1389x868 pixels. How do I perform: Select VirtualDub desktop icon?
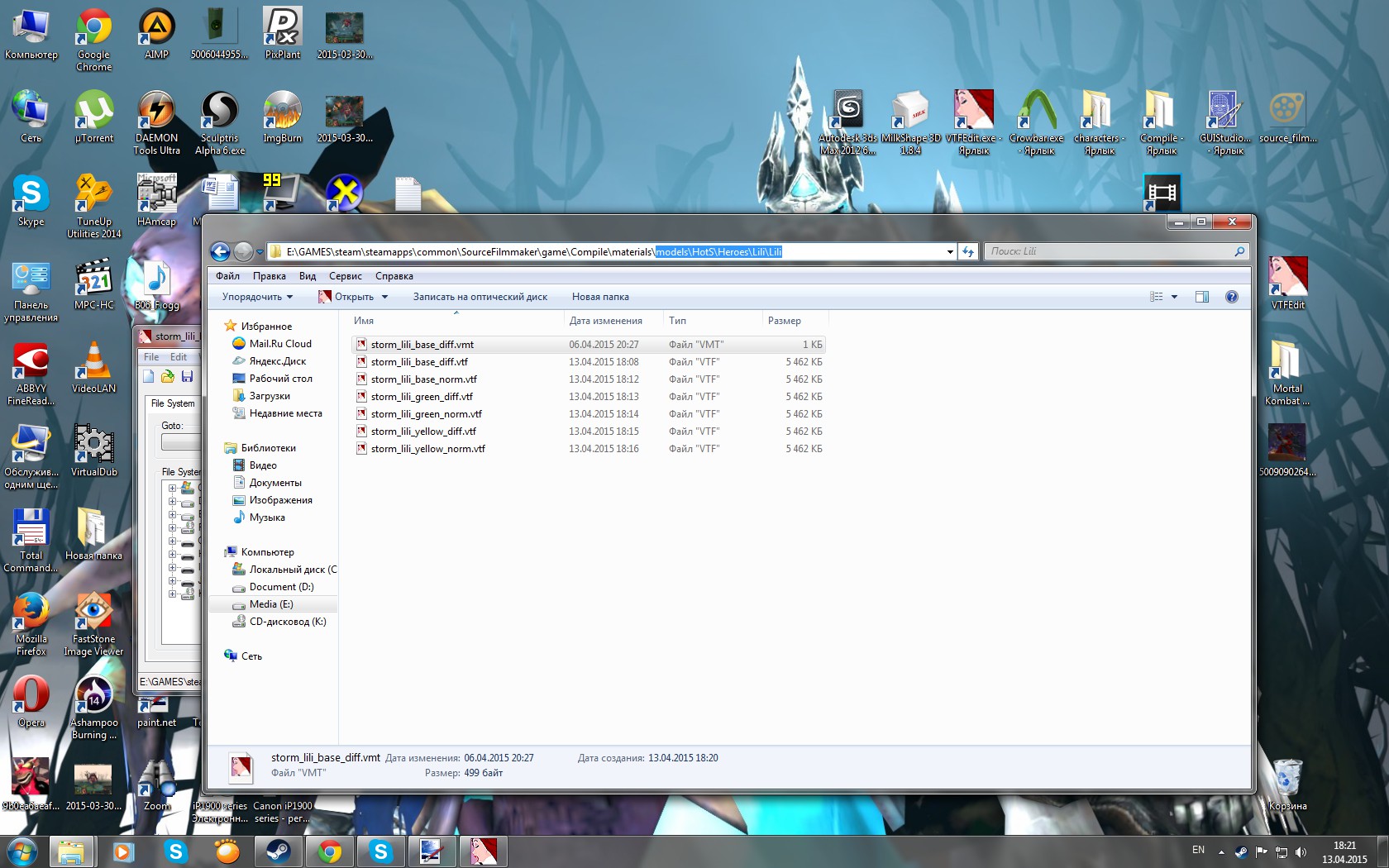point(93,451)
